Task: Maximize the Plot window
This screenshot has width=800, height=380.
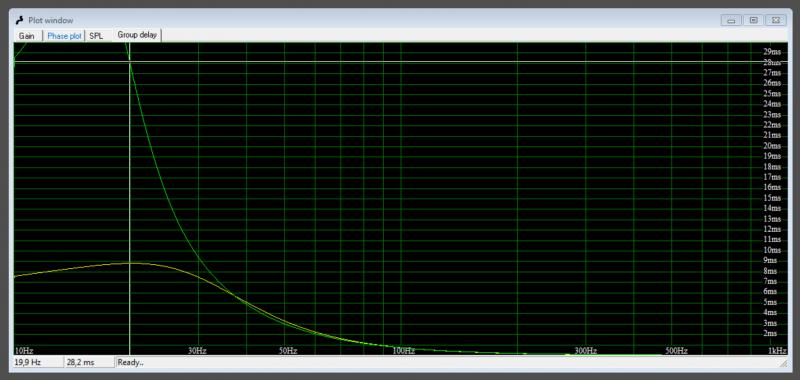Action: pos(753,20)
